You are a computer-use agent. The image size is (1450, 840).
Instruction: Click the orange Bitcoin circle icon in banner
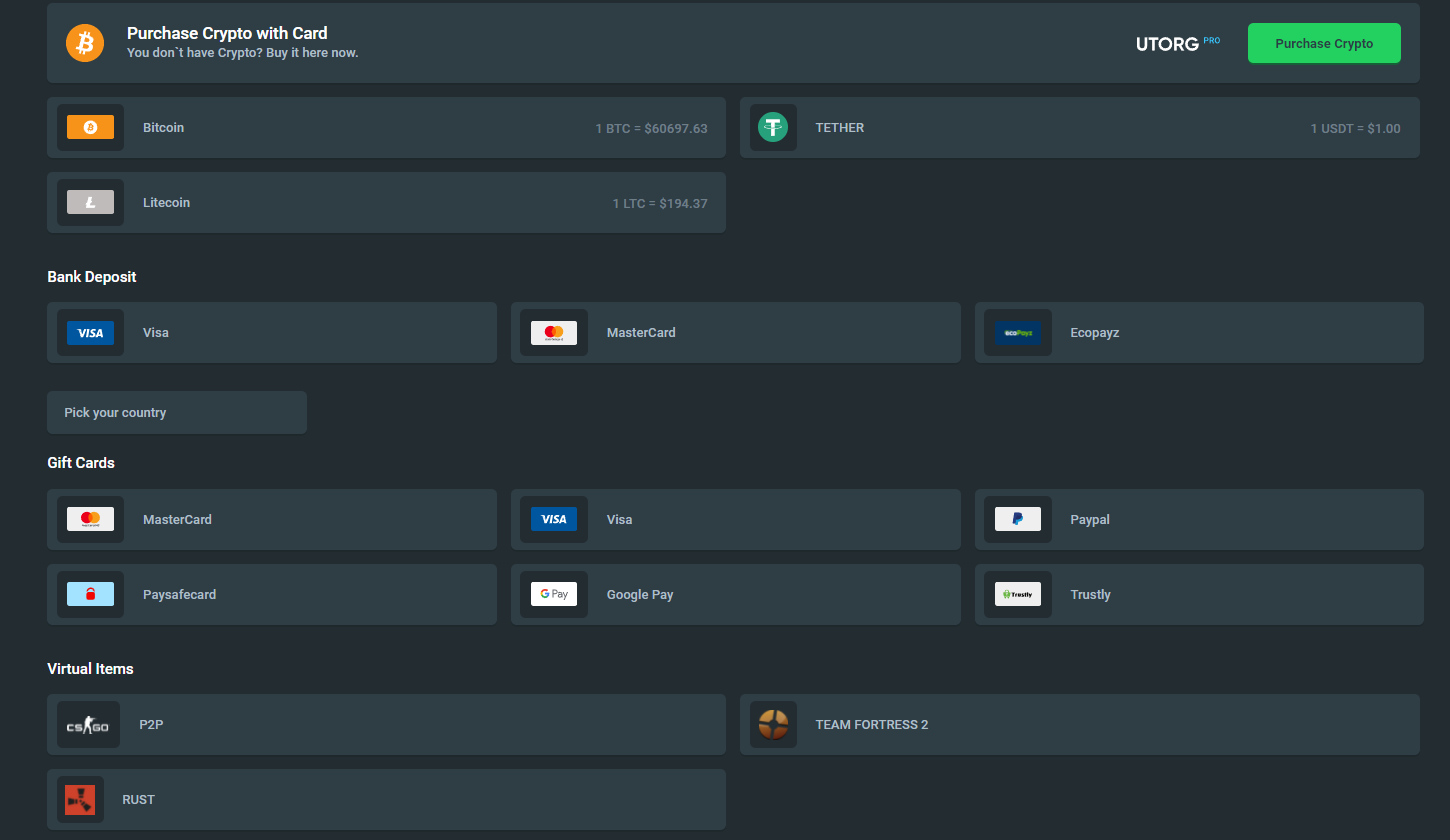click(85, 43)
